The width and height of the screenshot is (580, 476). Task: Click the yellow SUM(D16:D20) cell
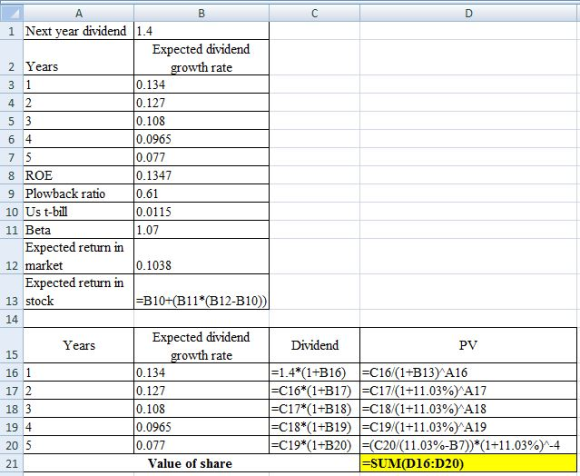pyautogui.click(x=468, y=463)
